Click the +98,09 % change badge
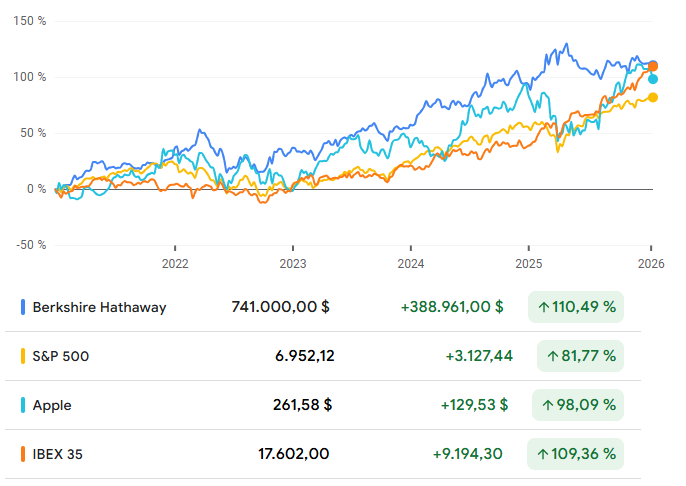The width and height of the screenshot is (686, 486). 576,405
